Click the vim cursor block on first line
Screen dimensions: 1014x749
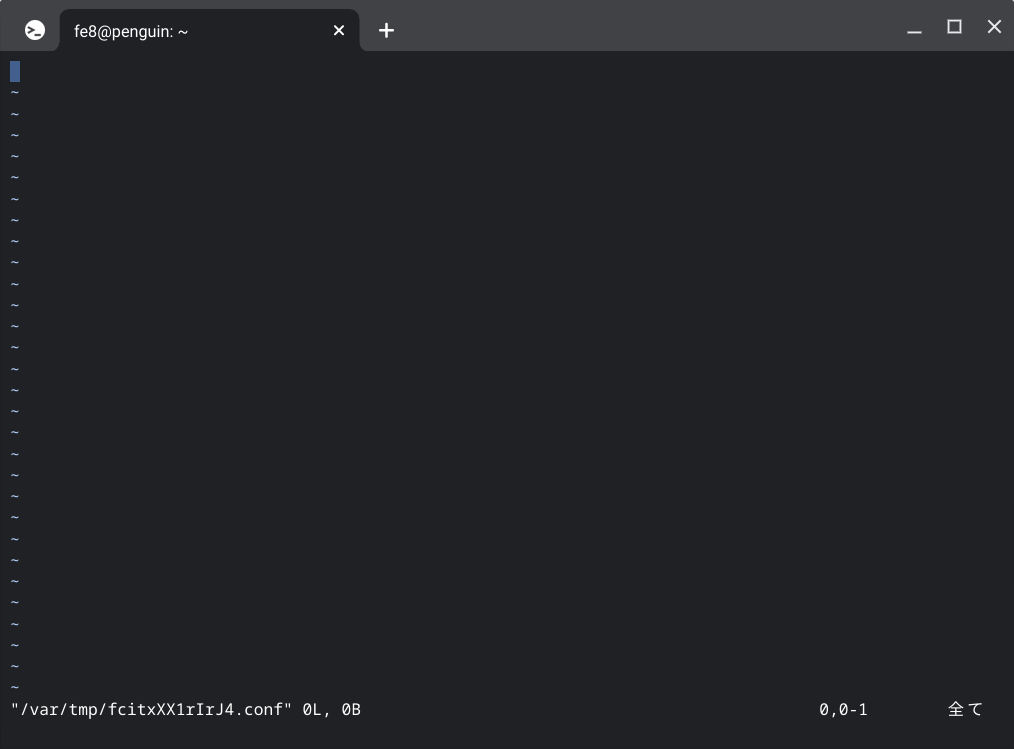(x=15, y=72)
